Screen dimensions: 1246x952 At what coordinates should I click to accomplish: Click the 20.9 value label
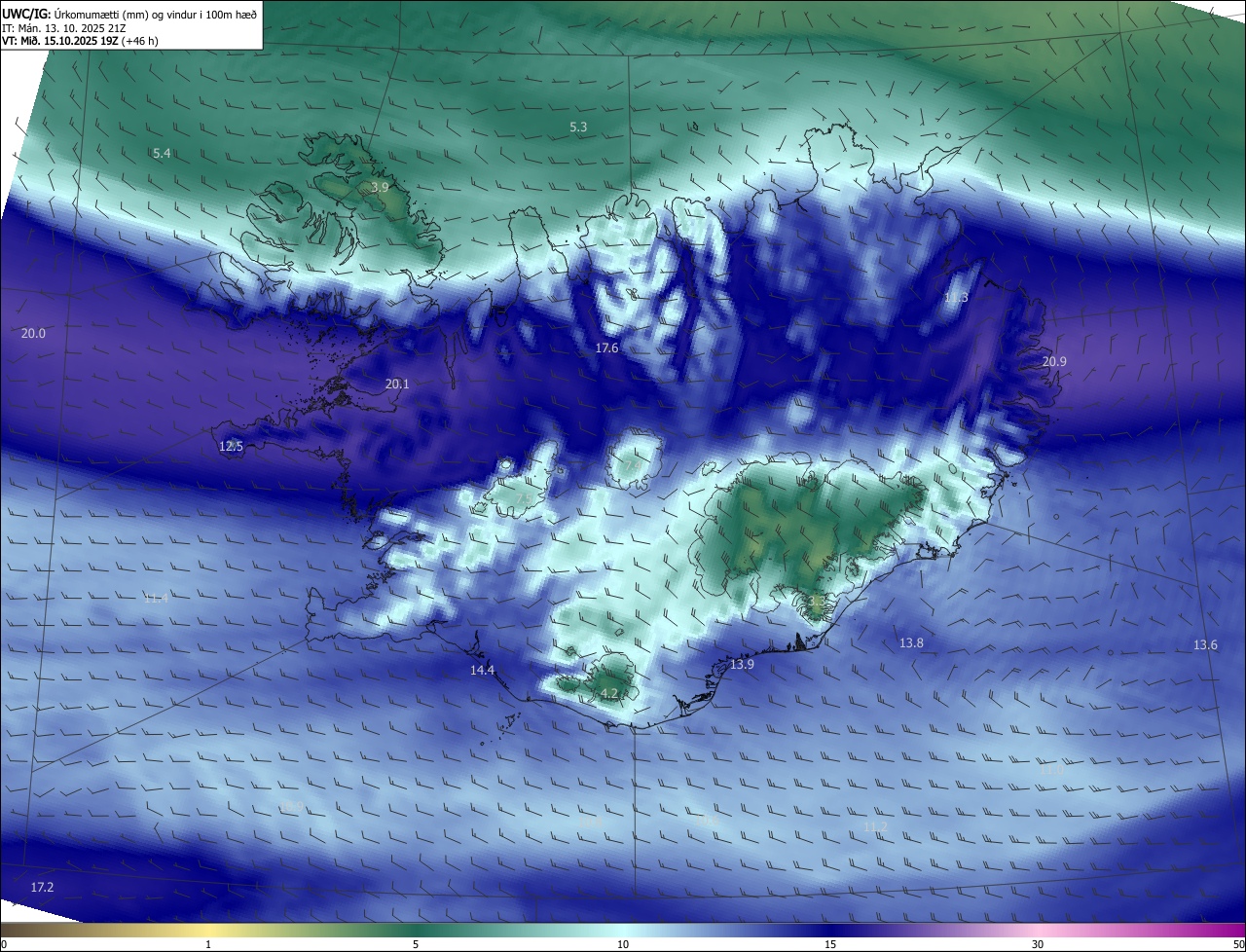click(1054, 362)
